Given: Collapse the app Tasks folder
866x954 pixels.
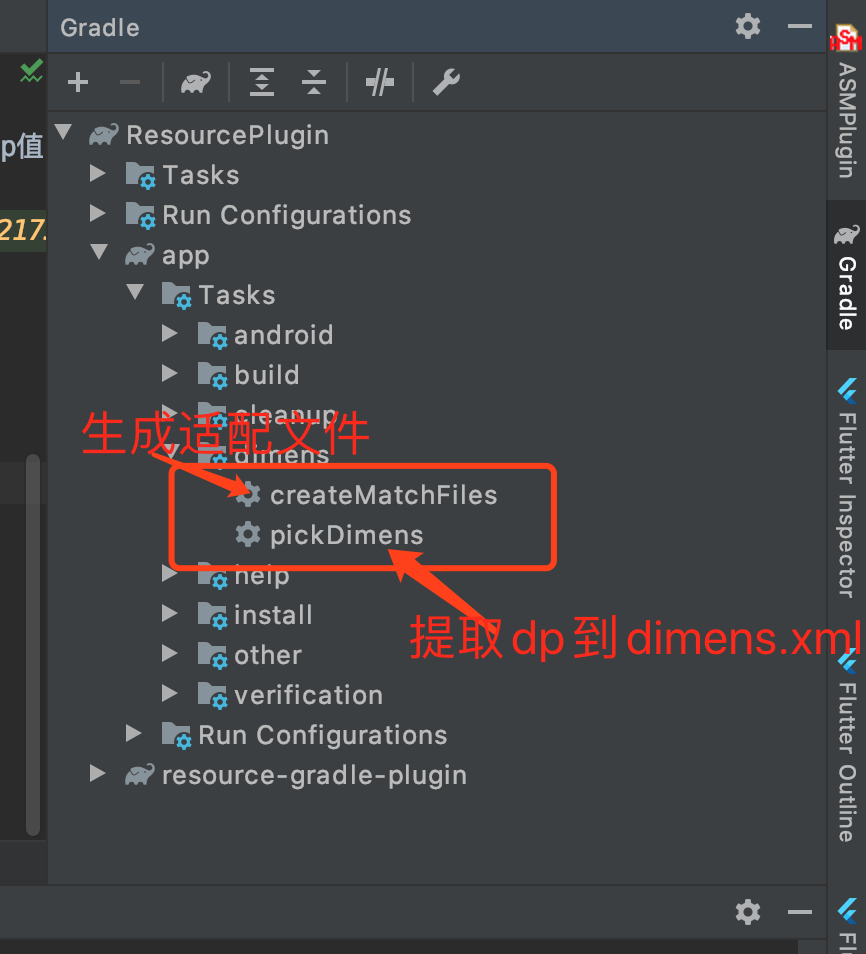Looking at the screenshot, I should point(135,291).
